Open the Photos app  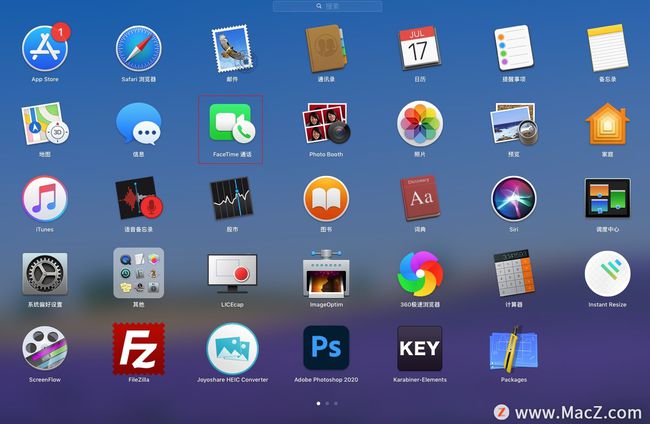click(420, 124)
